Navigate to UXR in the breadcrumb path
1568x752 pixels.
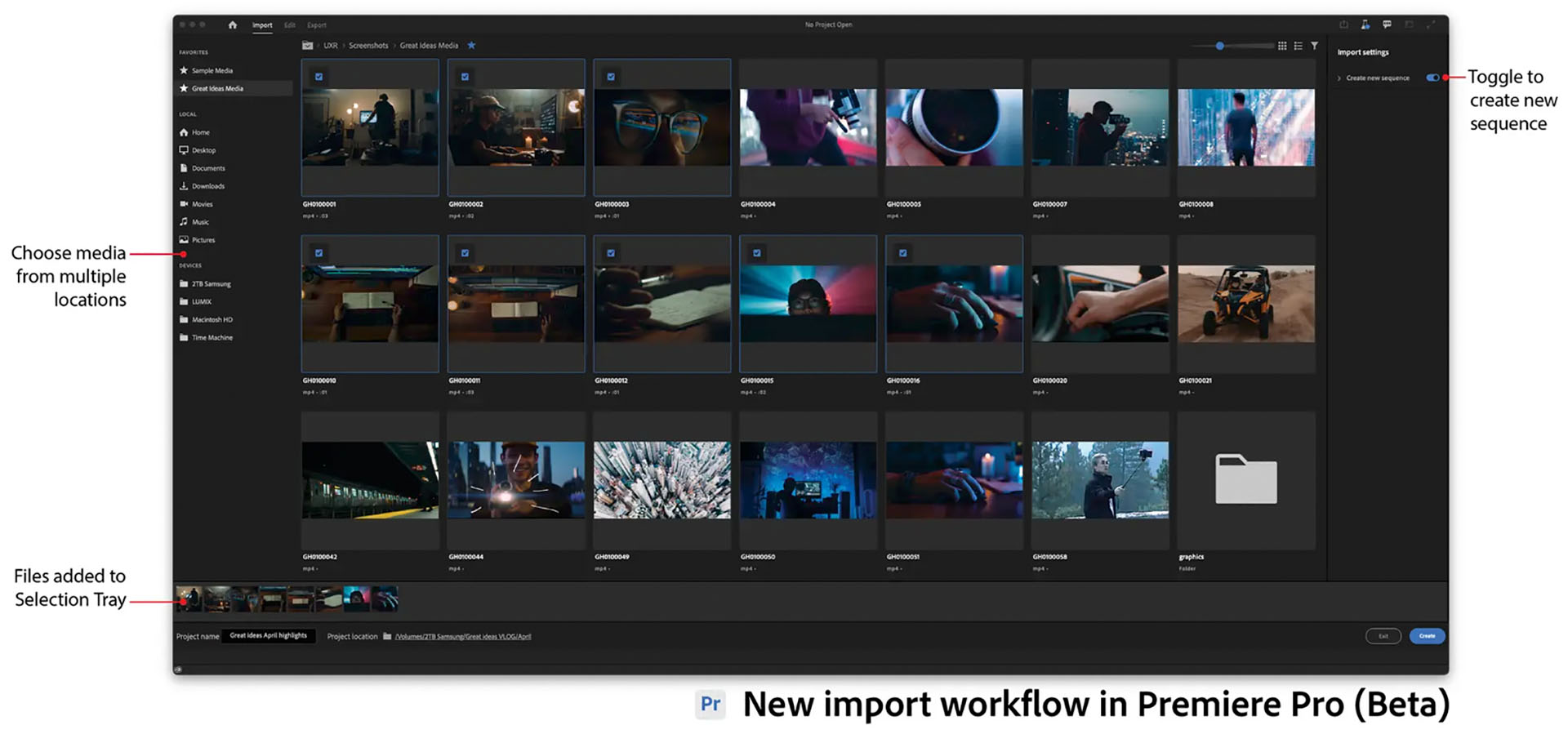pos(332,46)
